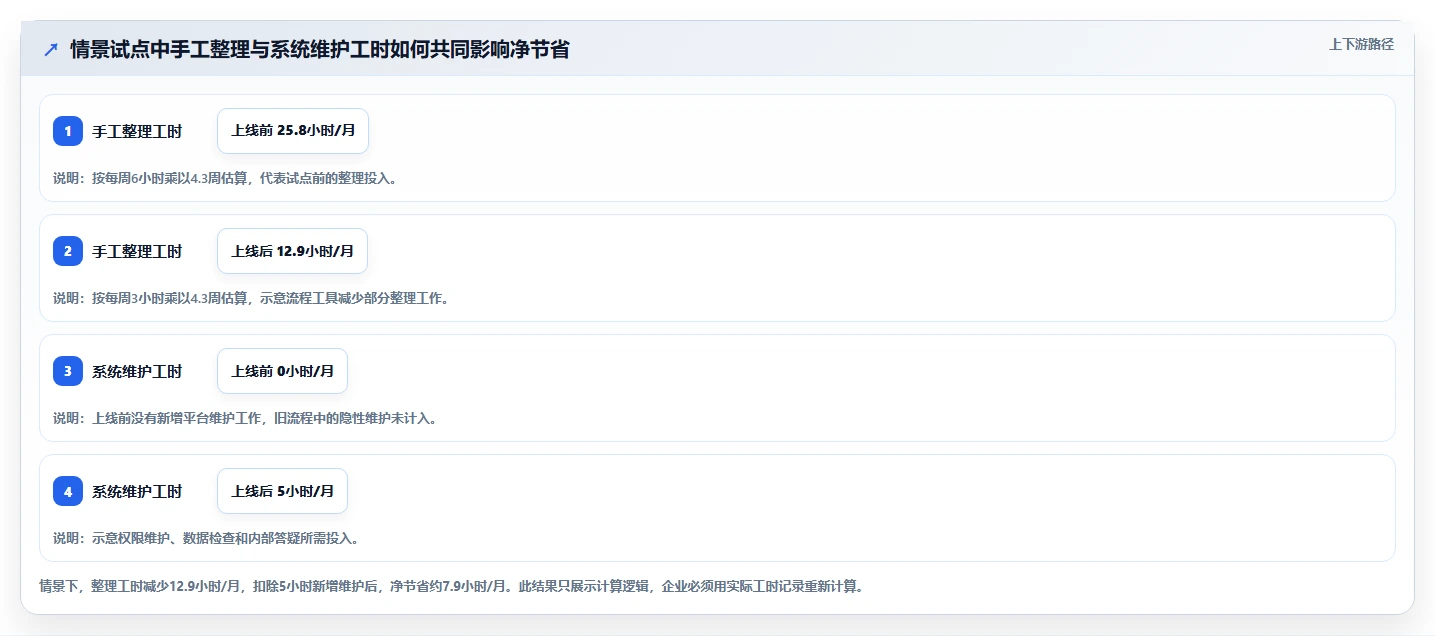Click the note about 每周6小时乘以4.3周估算
This screenshot has height=636, width=1435.
click(x=225, y=178)
